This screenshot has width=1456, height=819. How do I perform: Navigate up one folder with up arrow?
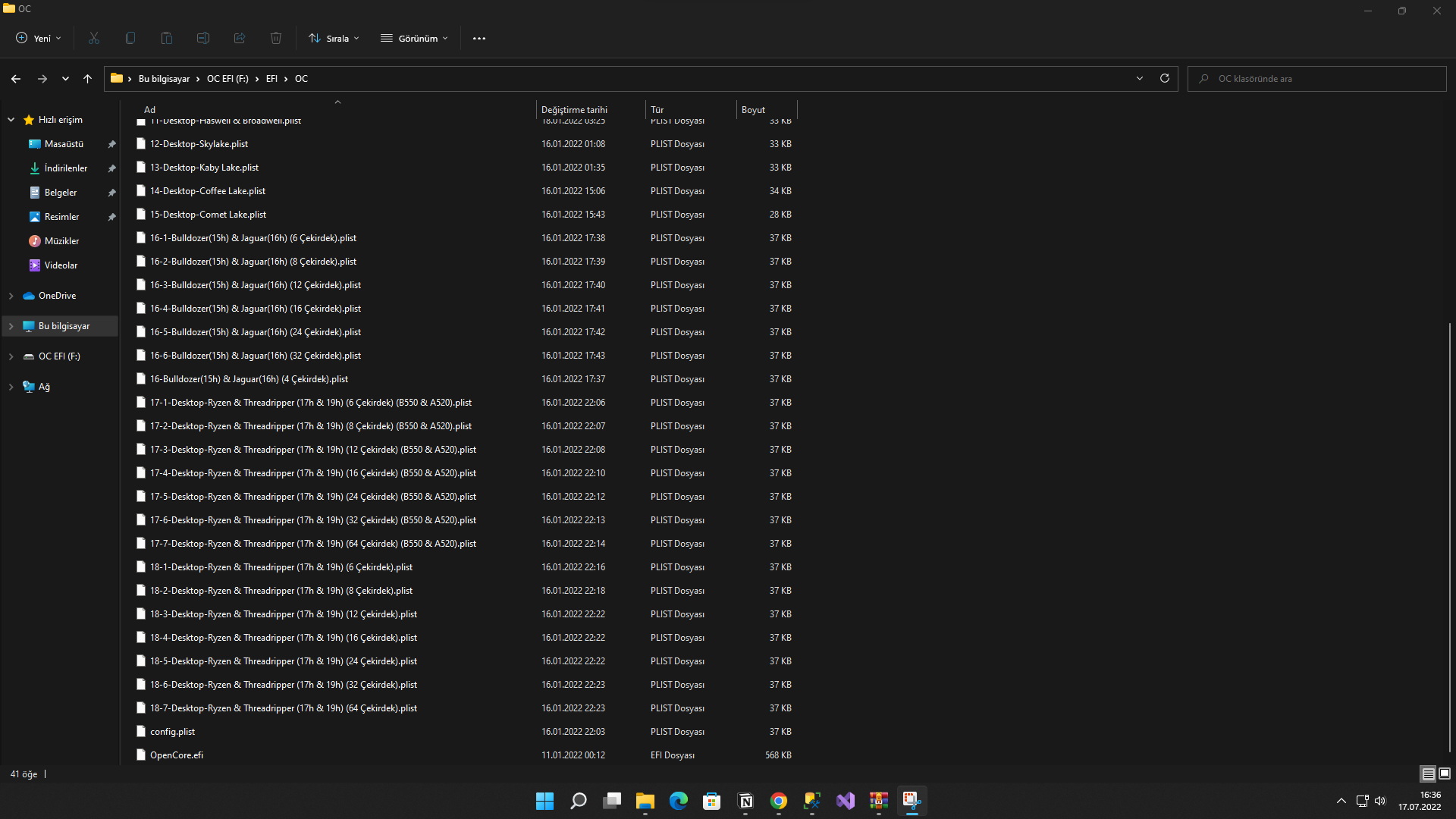pos(88,78)
